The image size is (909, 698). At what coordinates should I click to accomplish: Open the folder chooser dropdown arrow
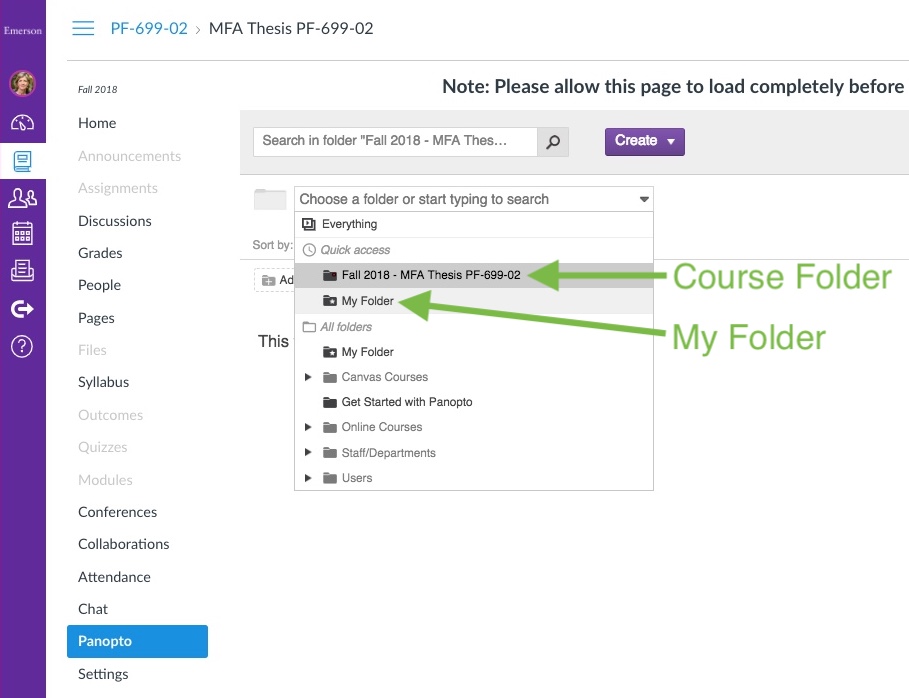(643, 199)
